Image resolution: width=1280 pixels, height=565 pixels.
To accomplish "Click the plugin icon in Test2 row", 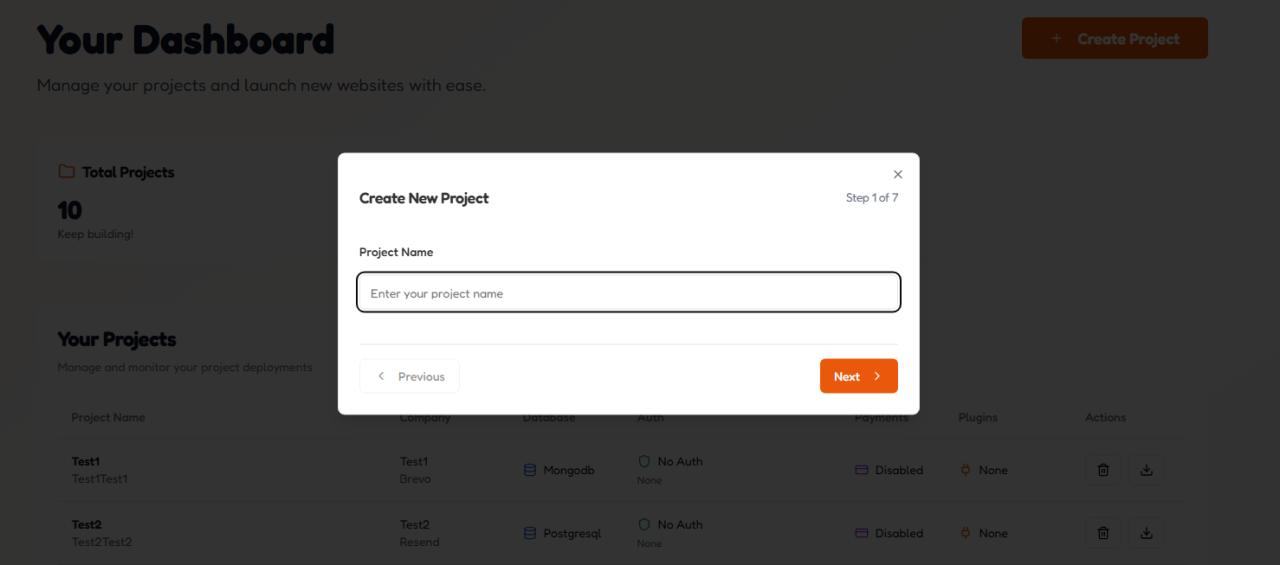I will click(x=965, y=533).
